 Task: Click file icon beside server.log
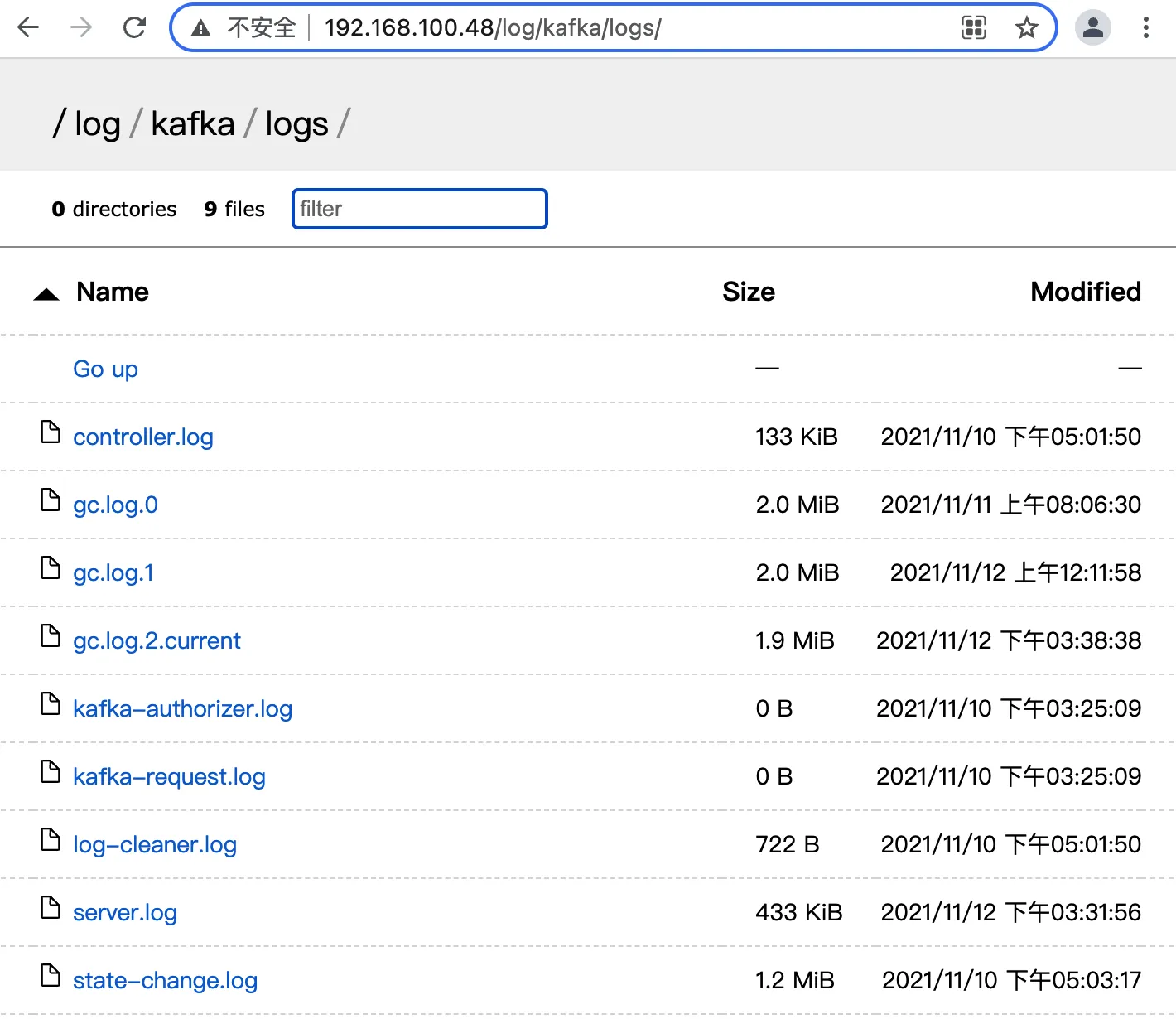click(51, 908)
